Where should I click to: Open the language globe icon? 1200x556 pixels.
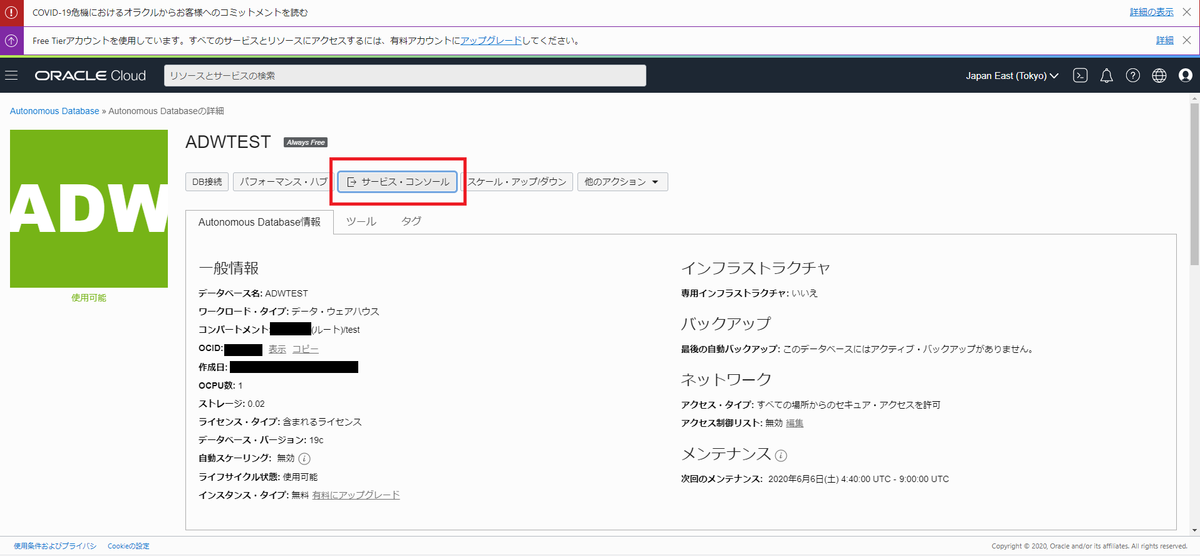click(x=1159, y=76)
